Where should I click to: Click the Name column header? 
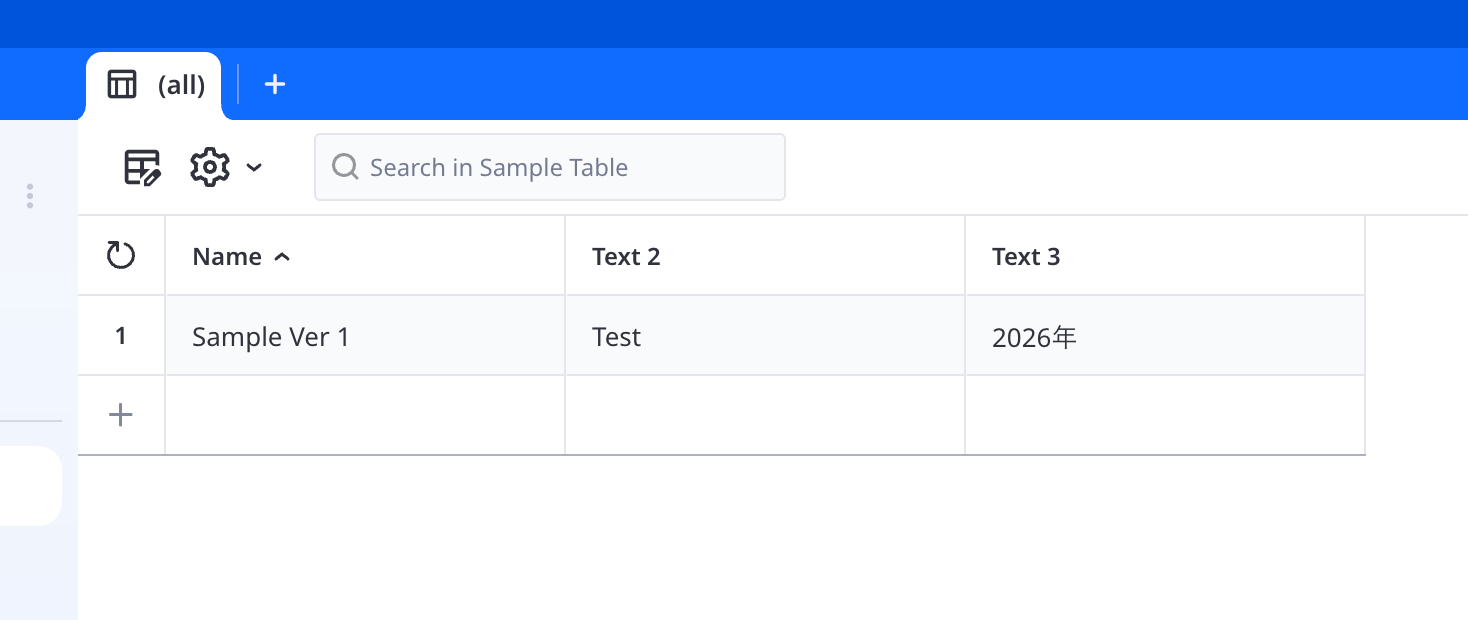click(x=227, y=257)
